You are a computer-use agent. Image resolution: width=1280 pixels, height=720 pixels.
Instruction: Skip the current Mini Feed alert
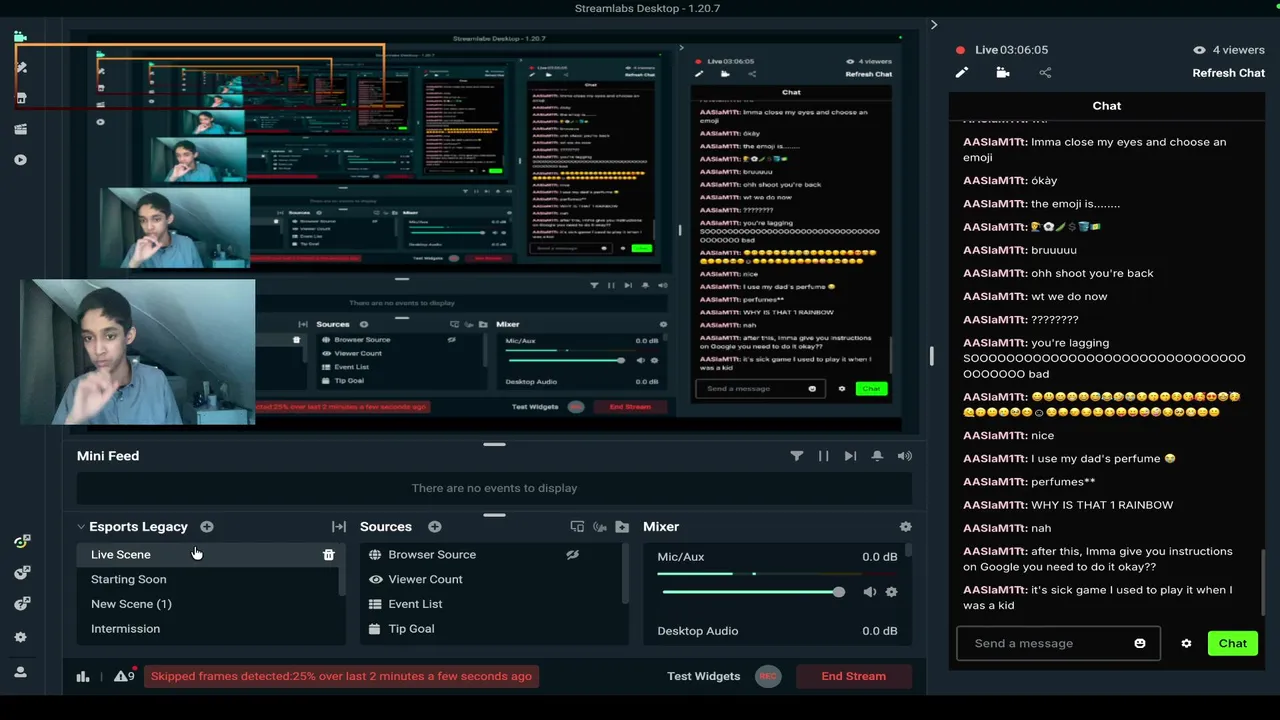pyautogui.click(x=850, y=456)
